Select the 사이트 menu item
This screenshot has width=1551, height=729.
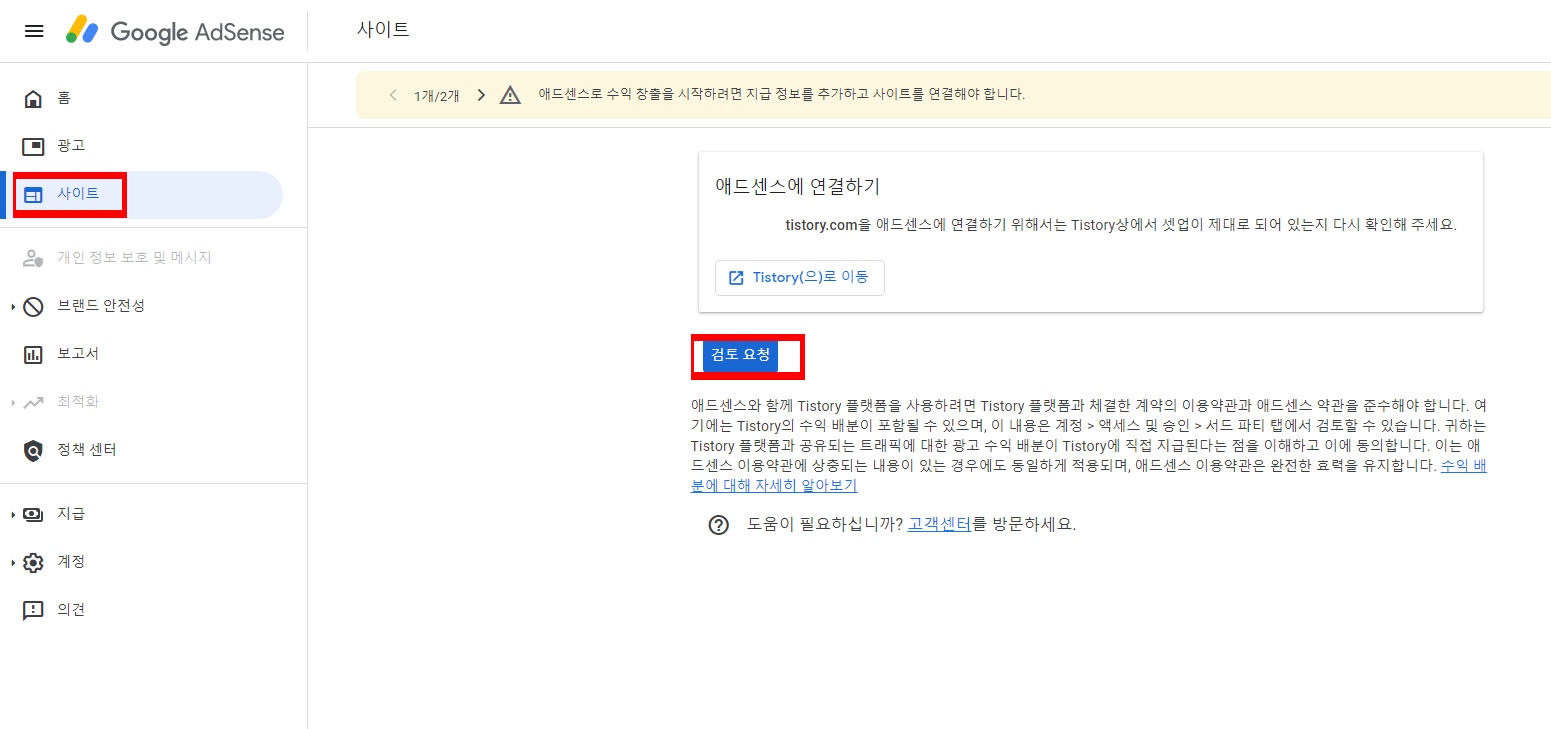tap(142, 194)
